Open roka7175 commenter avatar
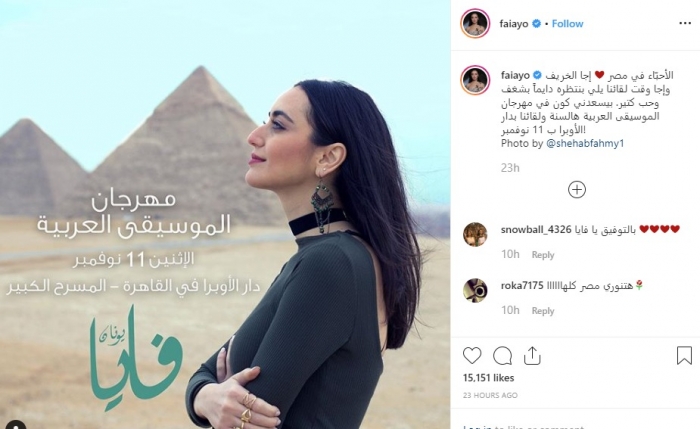 tap(475, 290)
